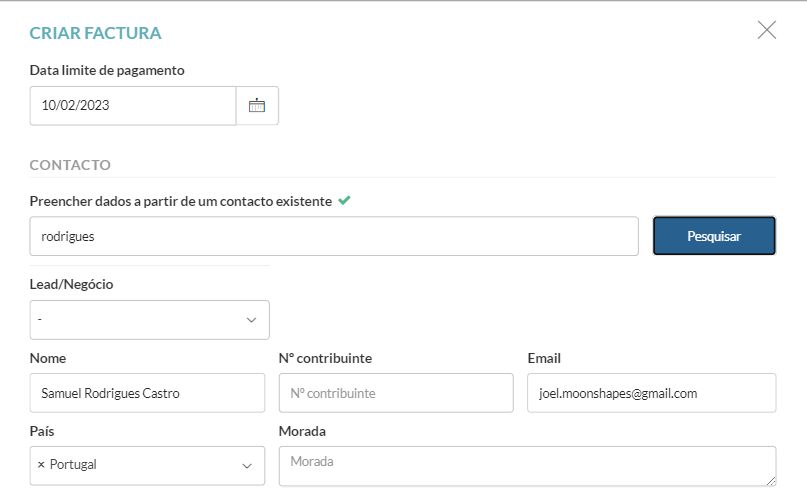
Task: Edit the Email field
Action: tap(652, 393)
